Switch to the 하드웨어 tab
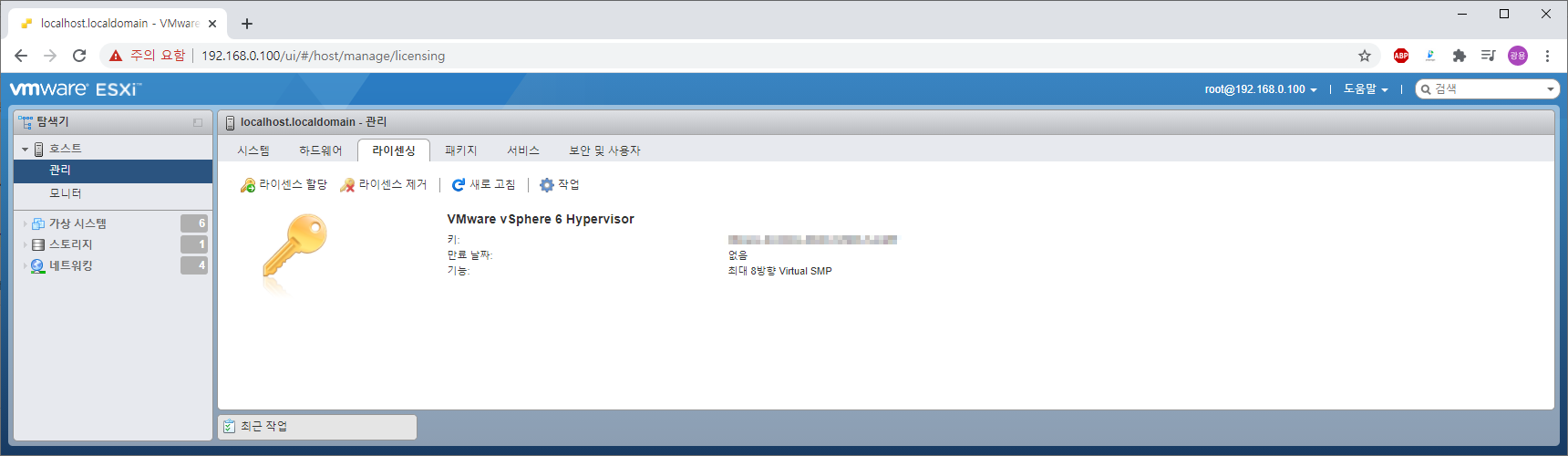Viewport: 1568px width, 456px height. click(321, 150)
